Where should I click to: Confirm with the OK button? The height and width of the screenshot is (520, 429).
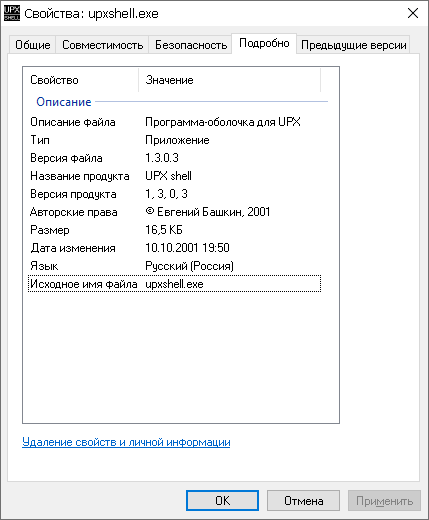point(222,500)
